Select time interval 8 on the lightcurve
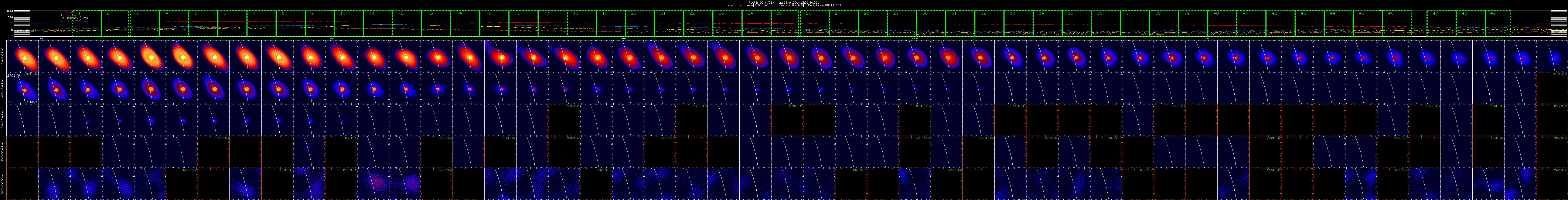 (x=291, y=23)
